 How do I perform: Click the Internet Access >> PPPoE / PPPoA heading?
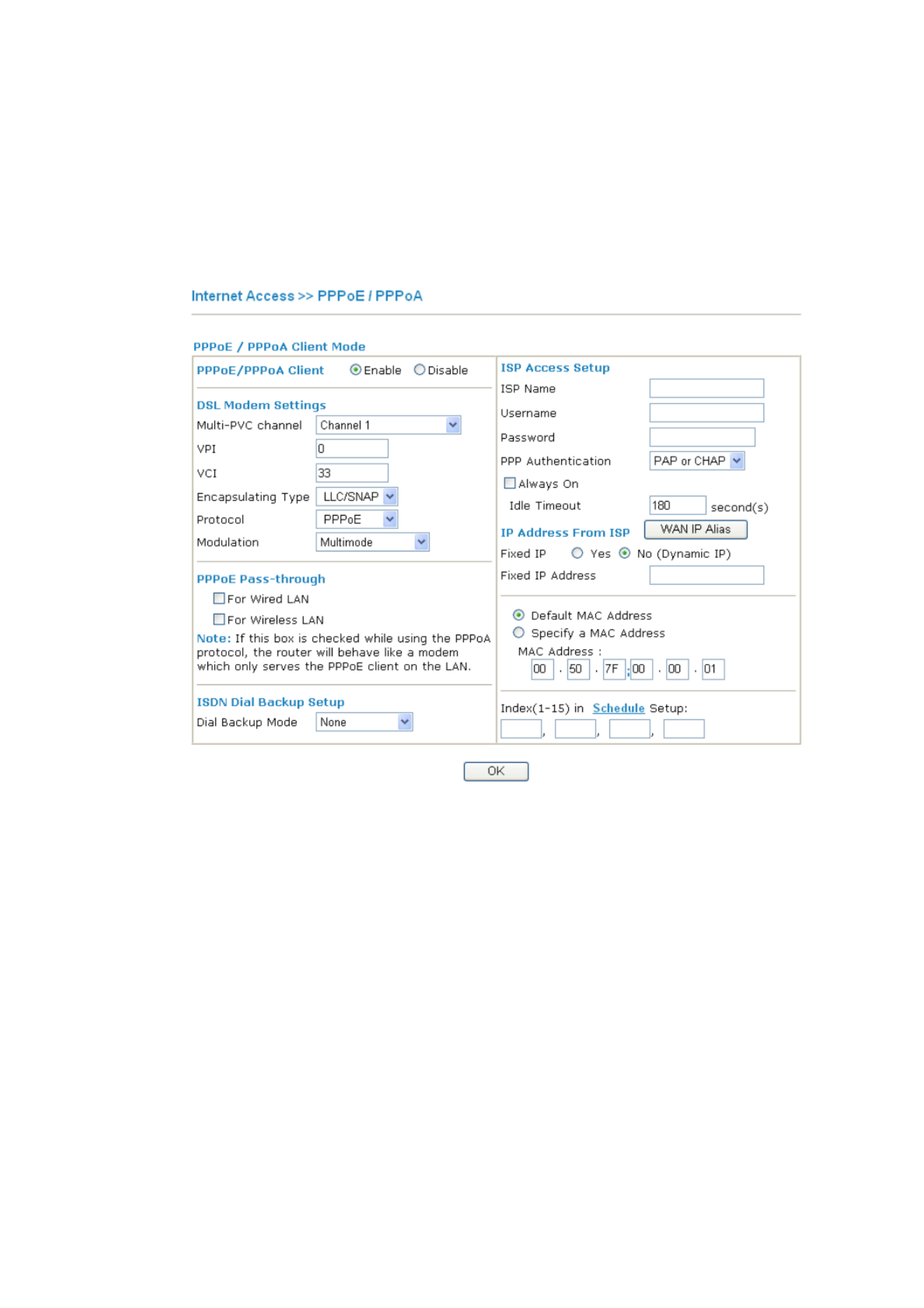coord(307,296)
